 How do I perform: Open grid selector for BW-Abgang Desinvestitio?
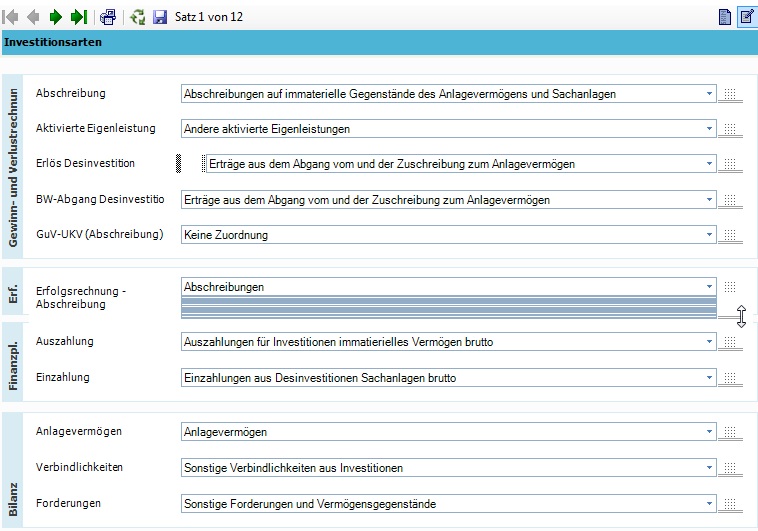click(x=730, y=200)
